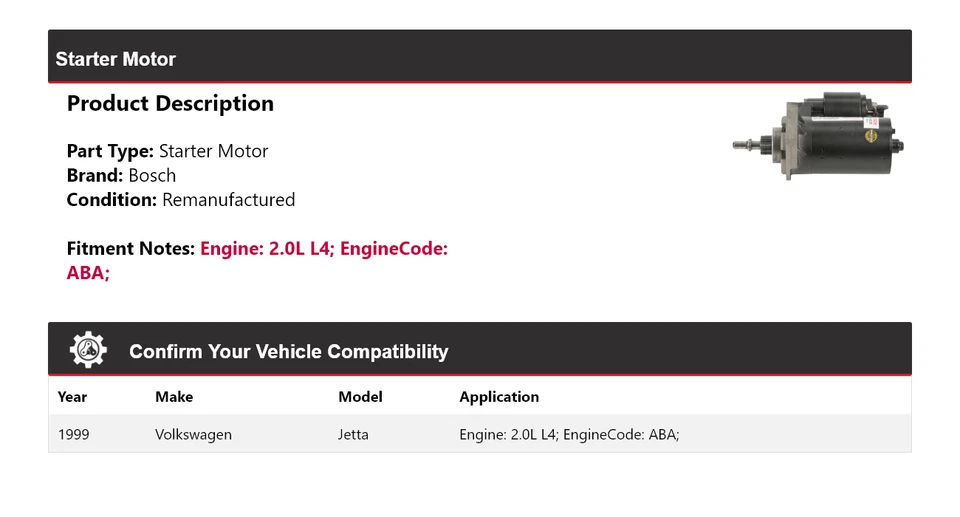
Task: Click the bold Fitment Notes label
Action: 131,249
